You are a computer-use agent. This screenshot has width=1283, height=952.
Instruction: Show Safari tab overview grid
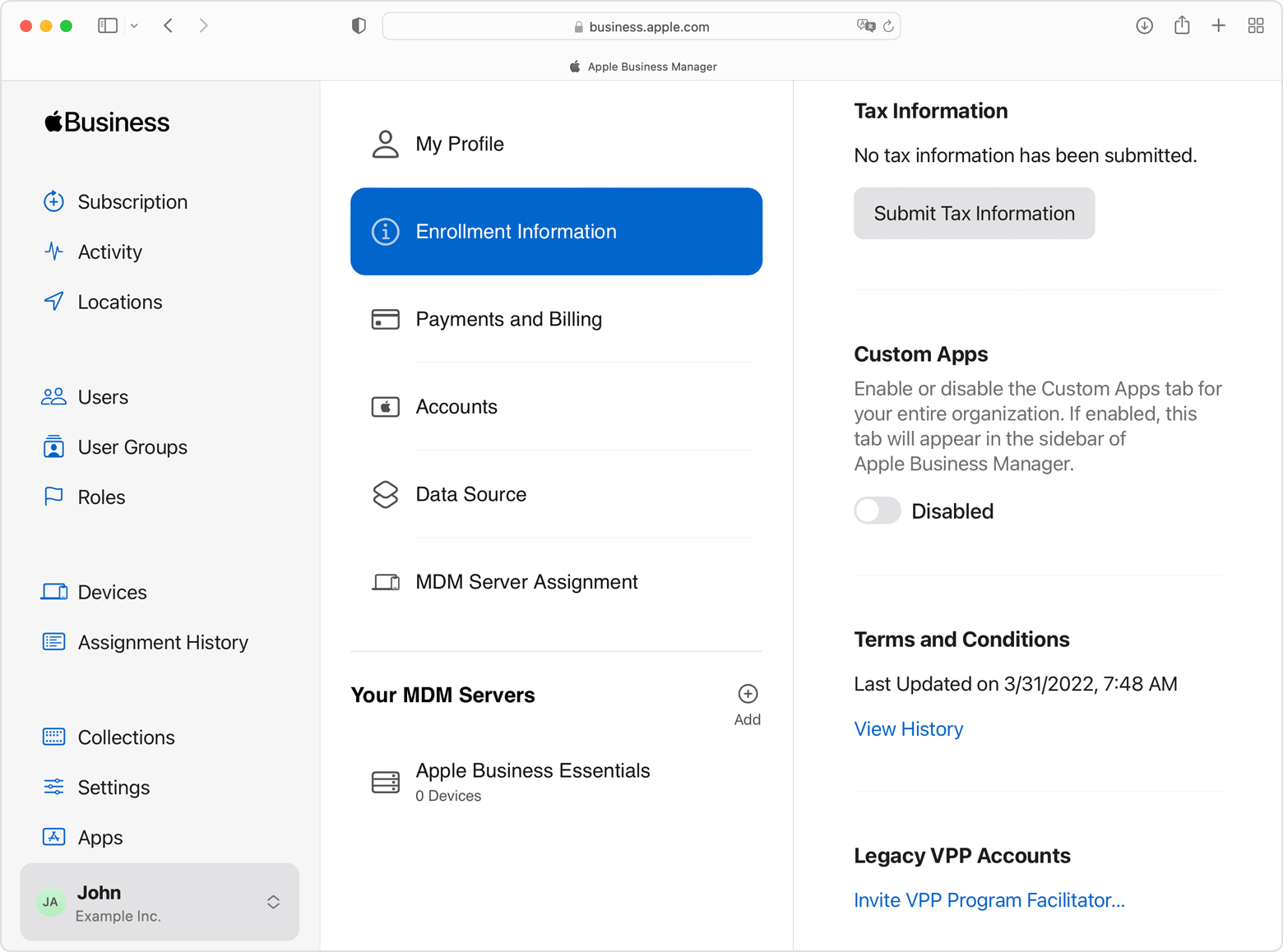[x=1256, y=26]
